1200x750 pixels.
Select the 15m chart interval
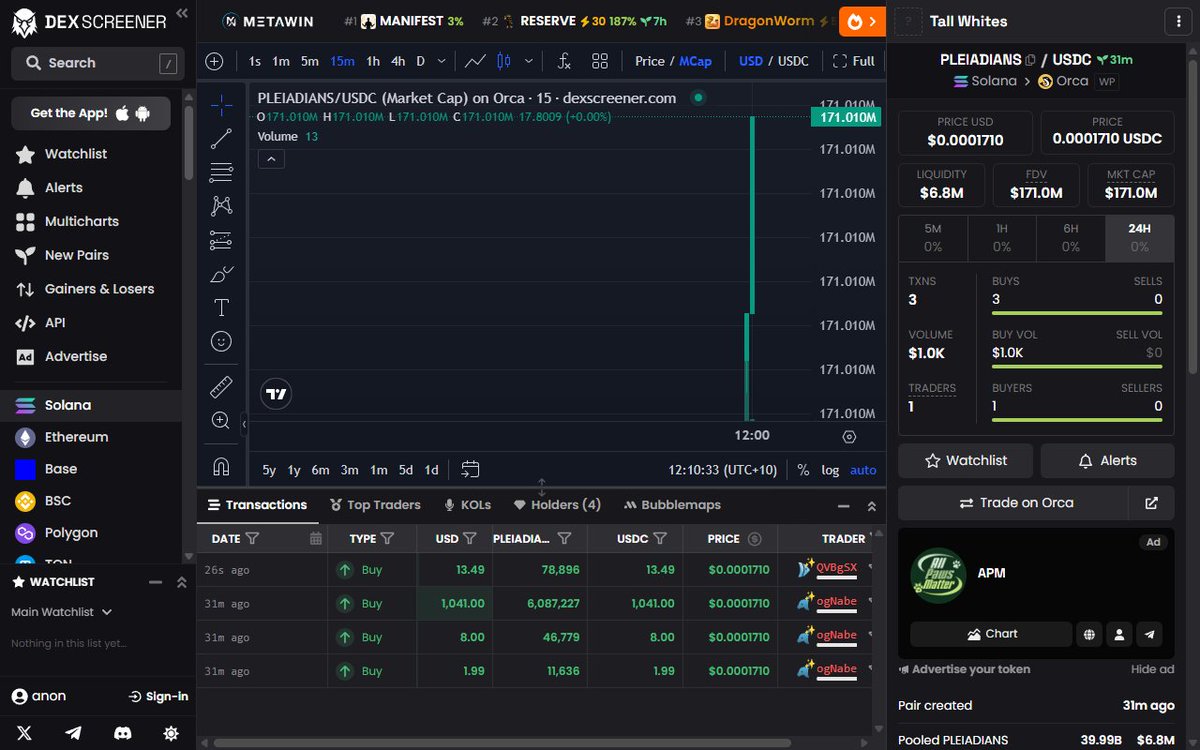pos(342,61)
